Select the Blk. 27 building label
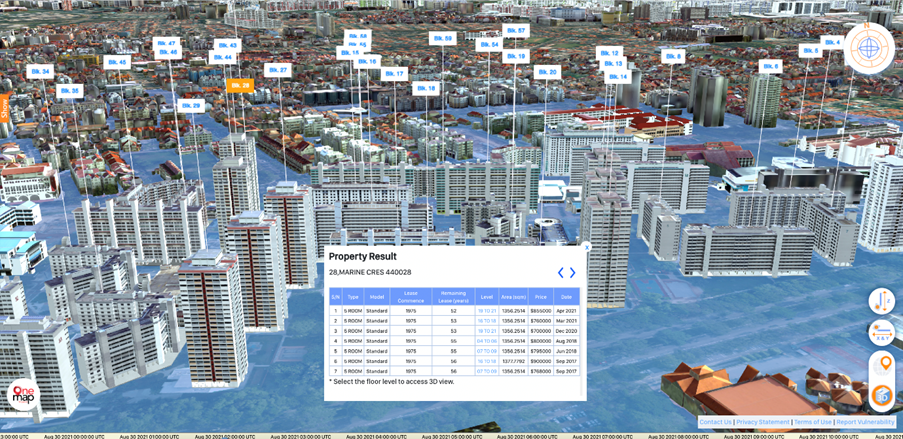Screen dimensions: 903x439 click(x=278, y=70)
